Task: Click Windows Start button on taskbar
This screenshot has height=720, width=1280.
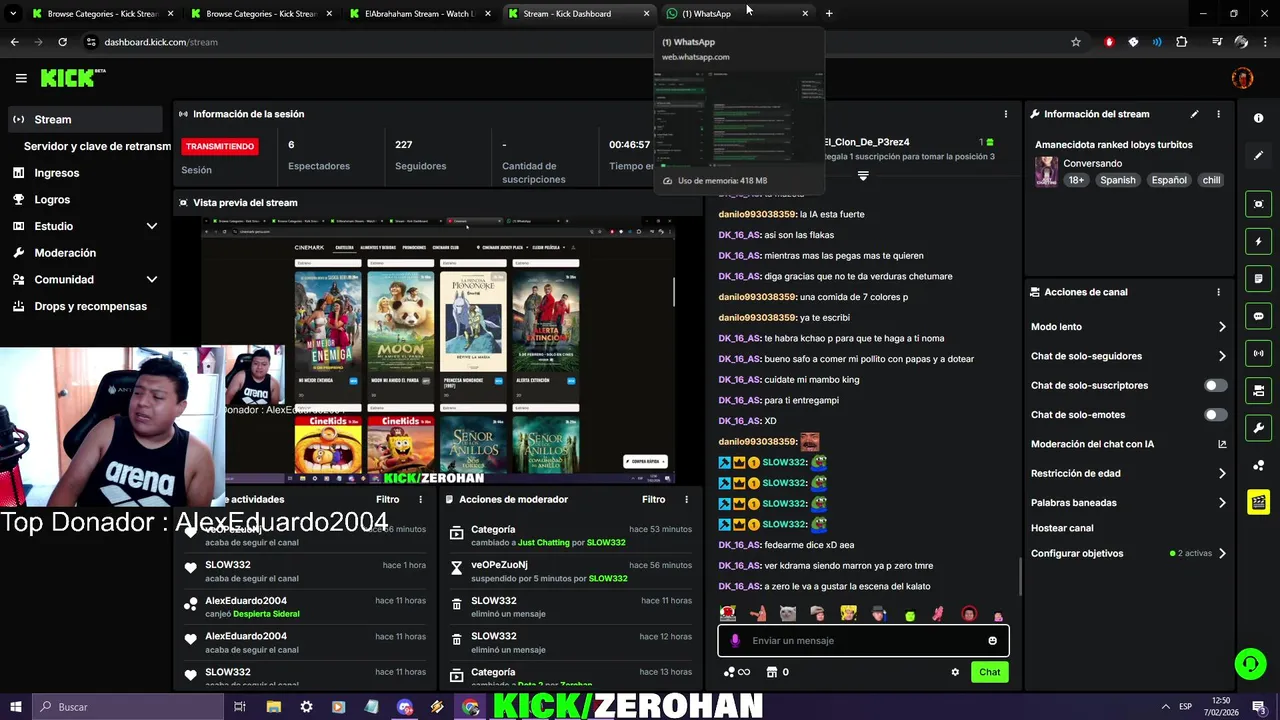Action: pos(15,707)
